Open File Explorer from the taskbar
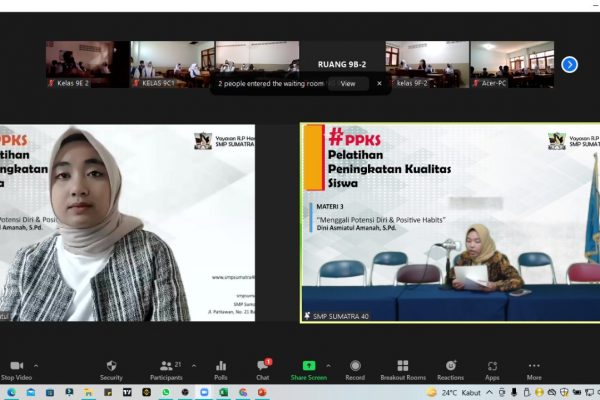The height and width of the screenshot is (400, 600). point(88,392)
